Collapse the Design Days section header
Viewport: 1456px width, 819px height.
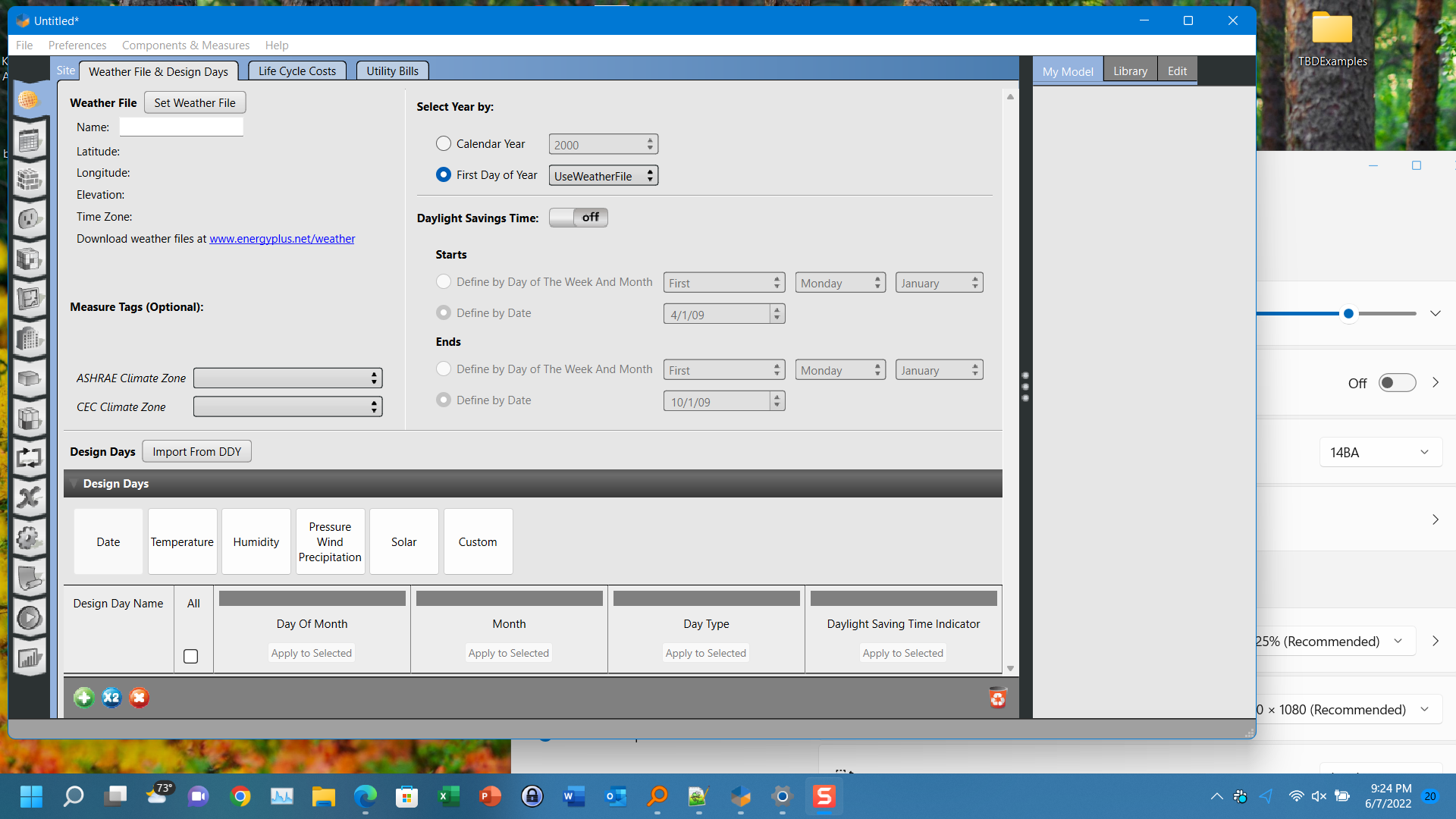pos(74,483)
